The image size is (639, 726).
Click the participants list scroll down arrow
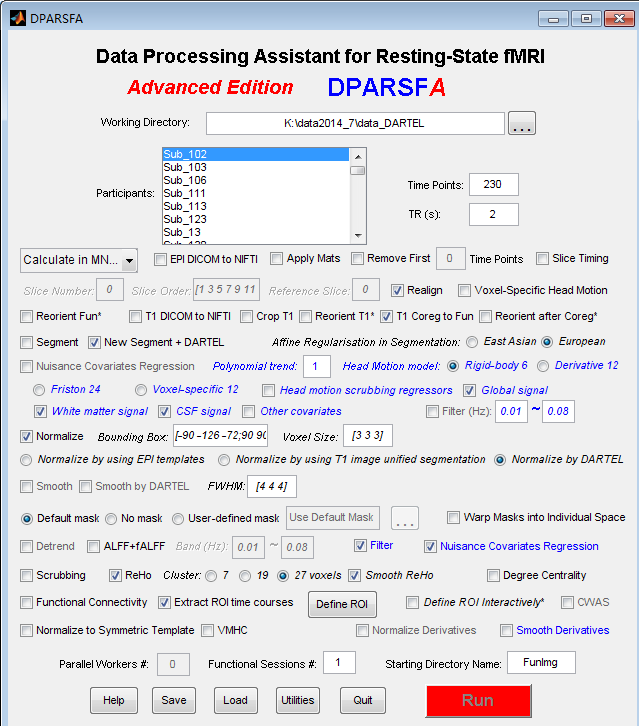(358, 236)
